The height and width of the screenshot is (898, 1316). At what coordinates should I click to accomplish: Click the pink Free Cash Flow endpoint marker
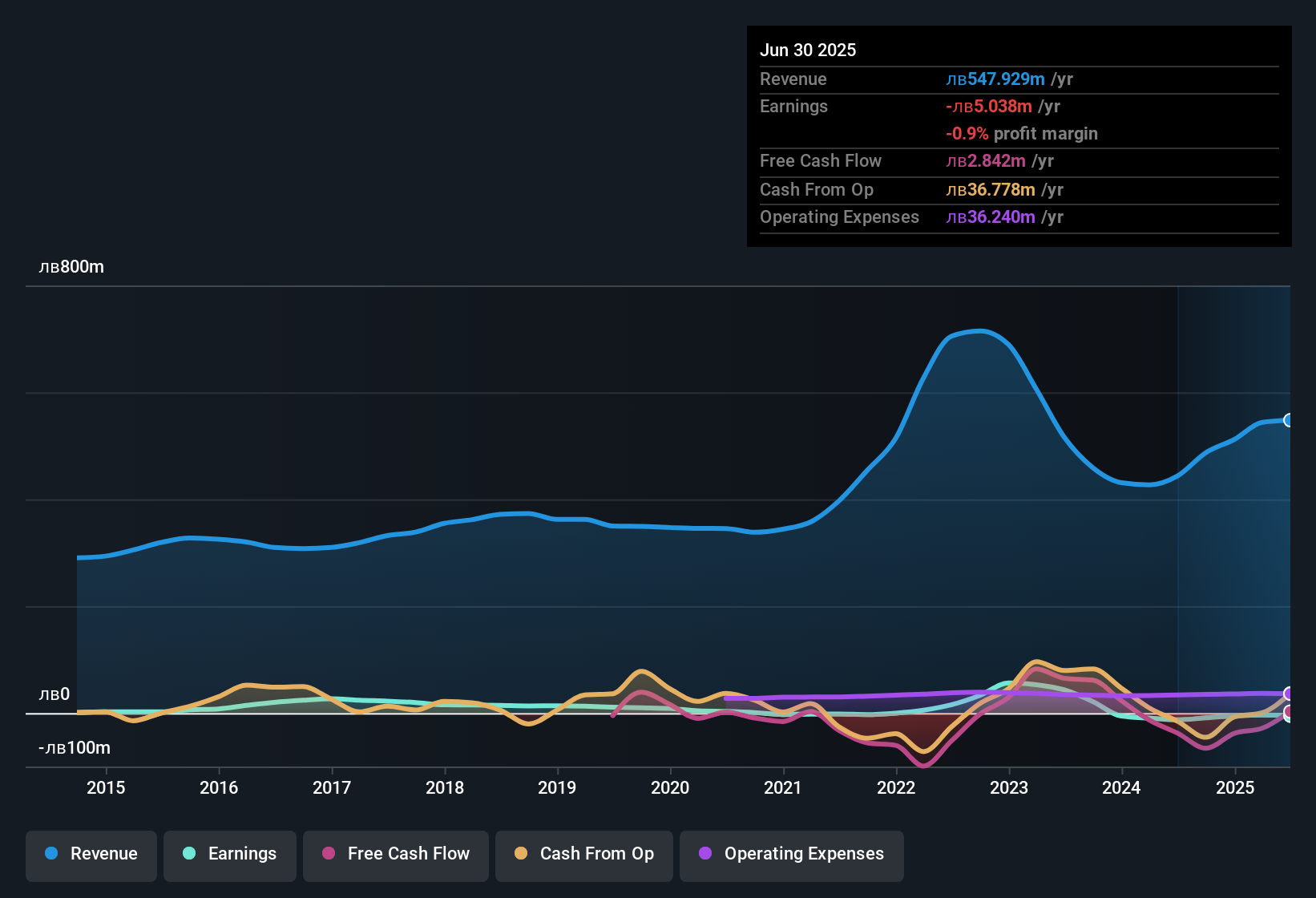(1289, 711)
